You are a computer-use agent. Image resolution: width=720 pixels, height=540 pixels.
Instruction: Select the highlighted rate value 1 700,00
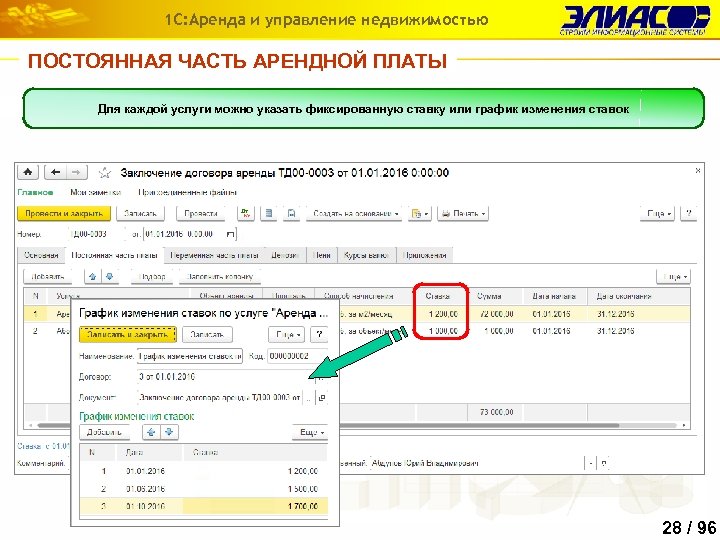pyautogui.click(x=303, y=506)
